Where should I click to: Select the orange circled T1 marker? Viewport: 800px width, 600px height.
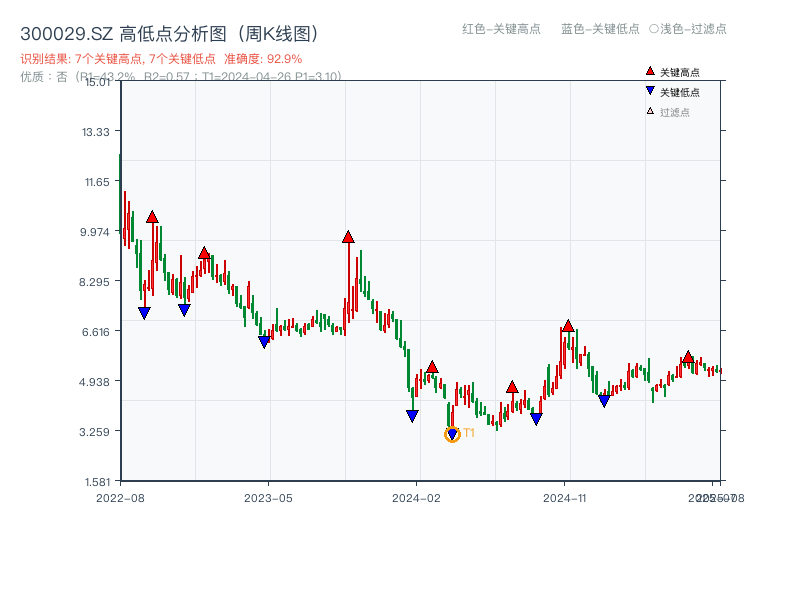[x=452, y=434]
